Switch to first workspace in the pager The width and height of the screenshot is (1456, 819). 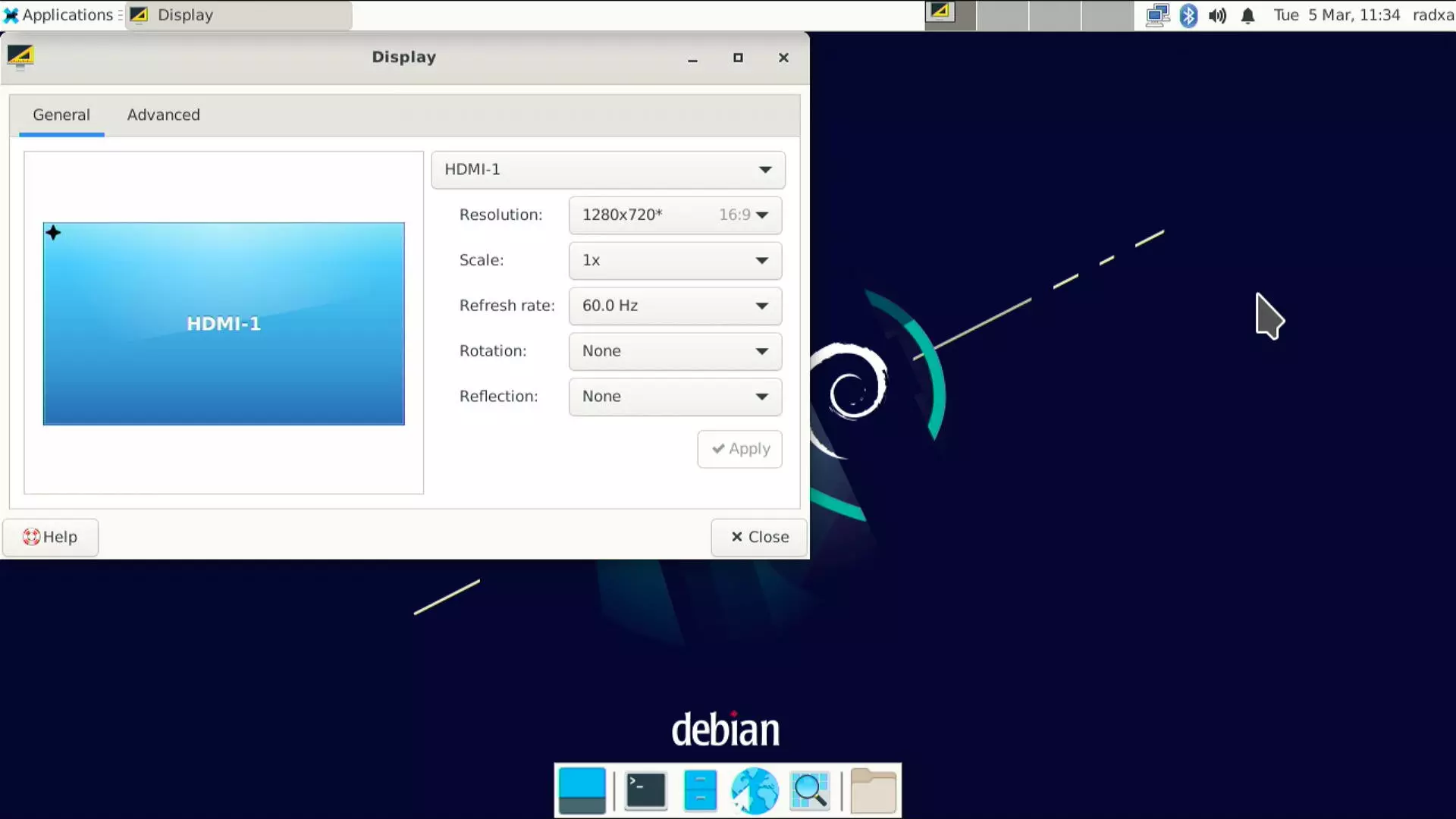point(950,15)
